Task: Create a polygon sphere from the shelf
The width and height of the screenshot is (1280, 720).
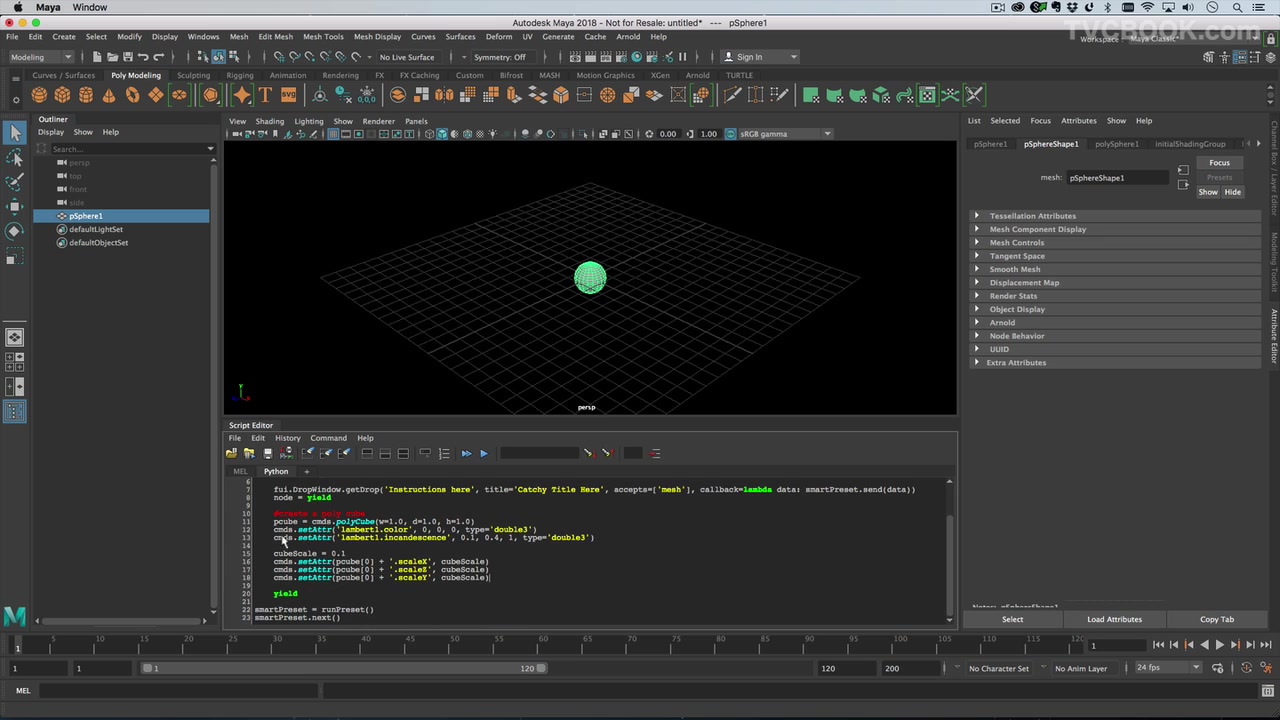Action: coord(39,95)
